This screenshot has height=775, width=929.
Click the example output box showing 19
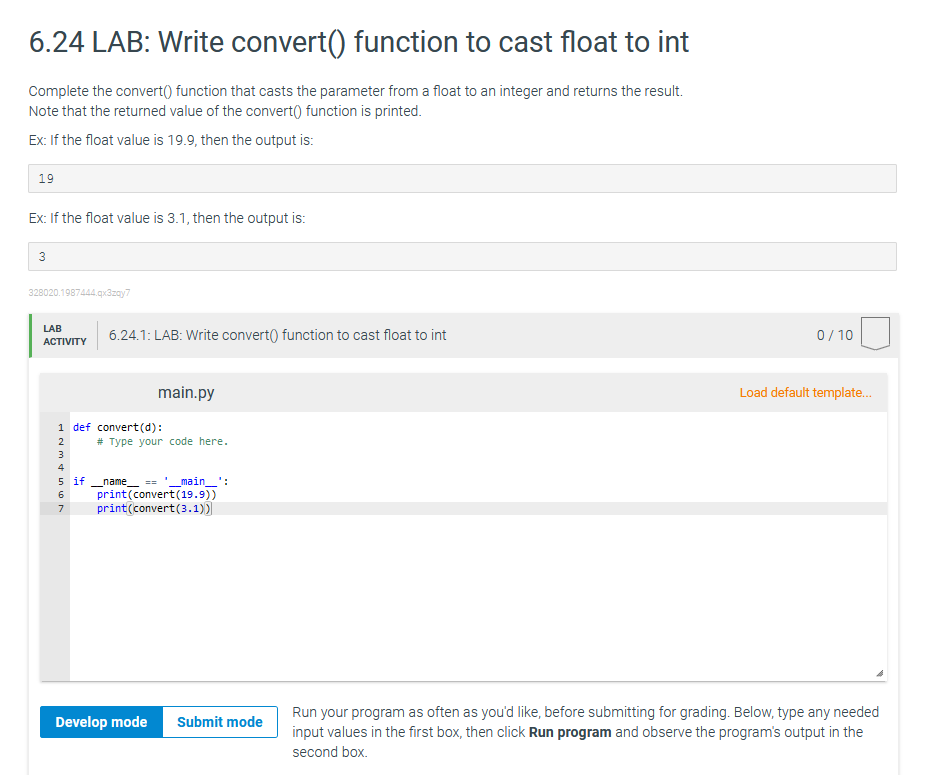[462, 178]
